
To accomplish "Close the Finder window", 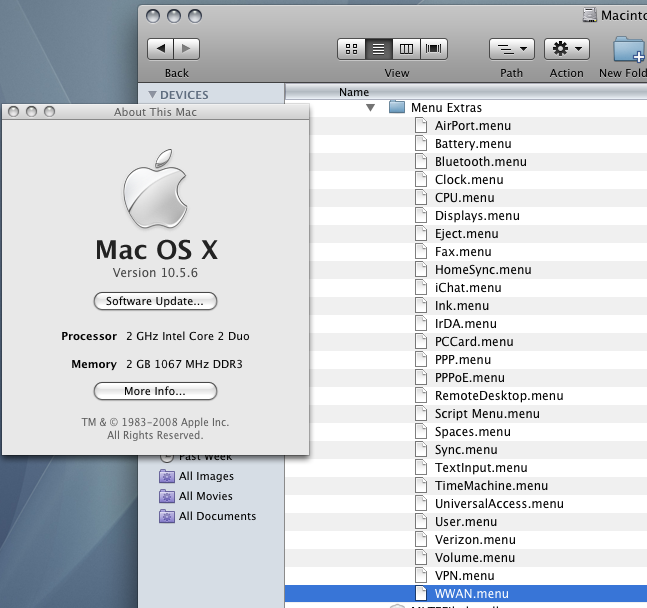I will click(153, 16).
